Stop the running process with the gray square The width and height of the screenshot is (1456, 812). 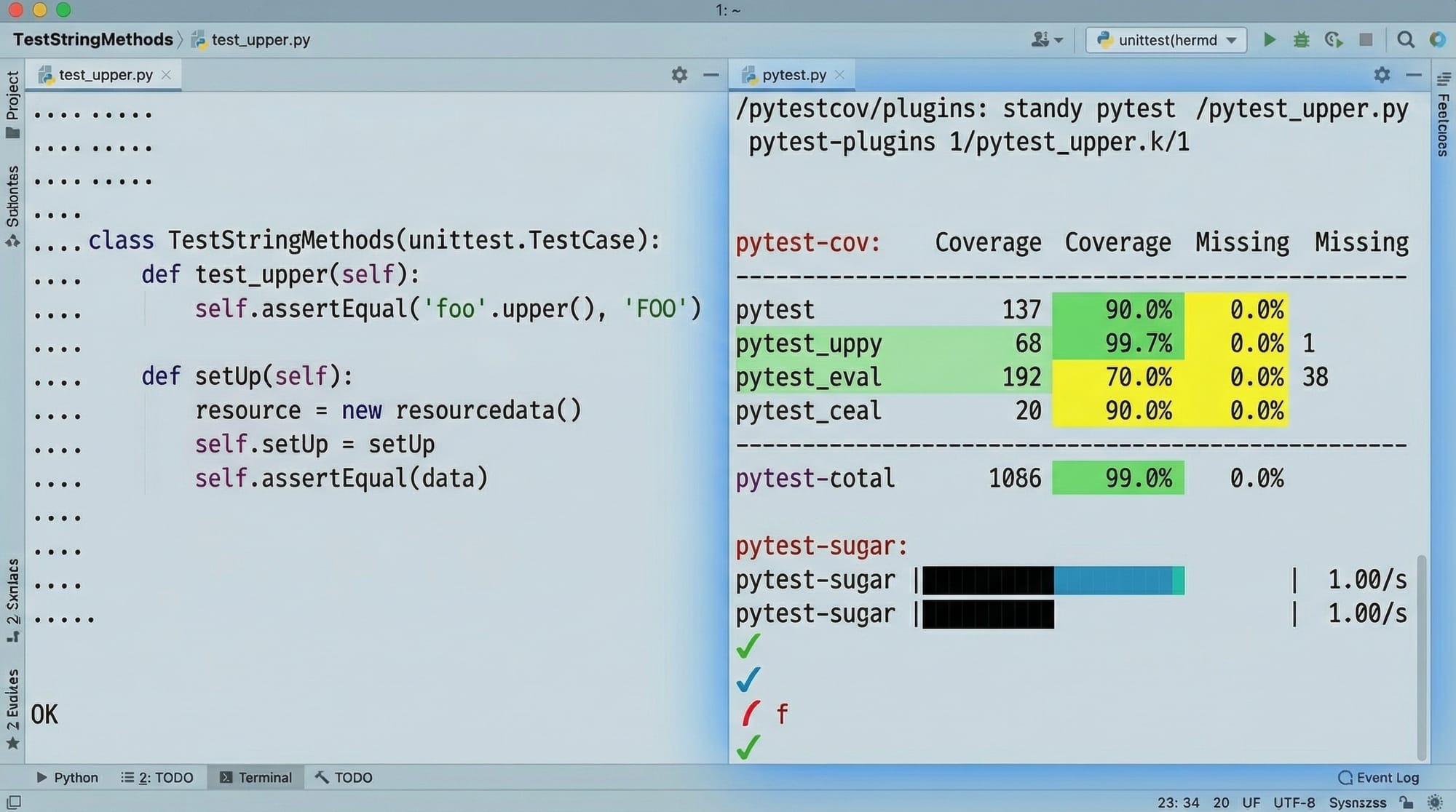1366,39
